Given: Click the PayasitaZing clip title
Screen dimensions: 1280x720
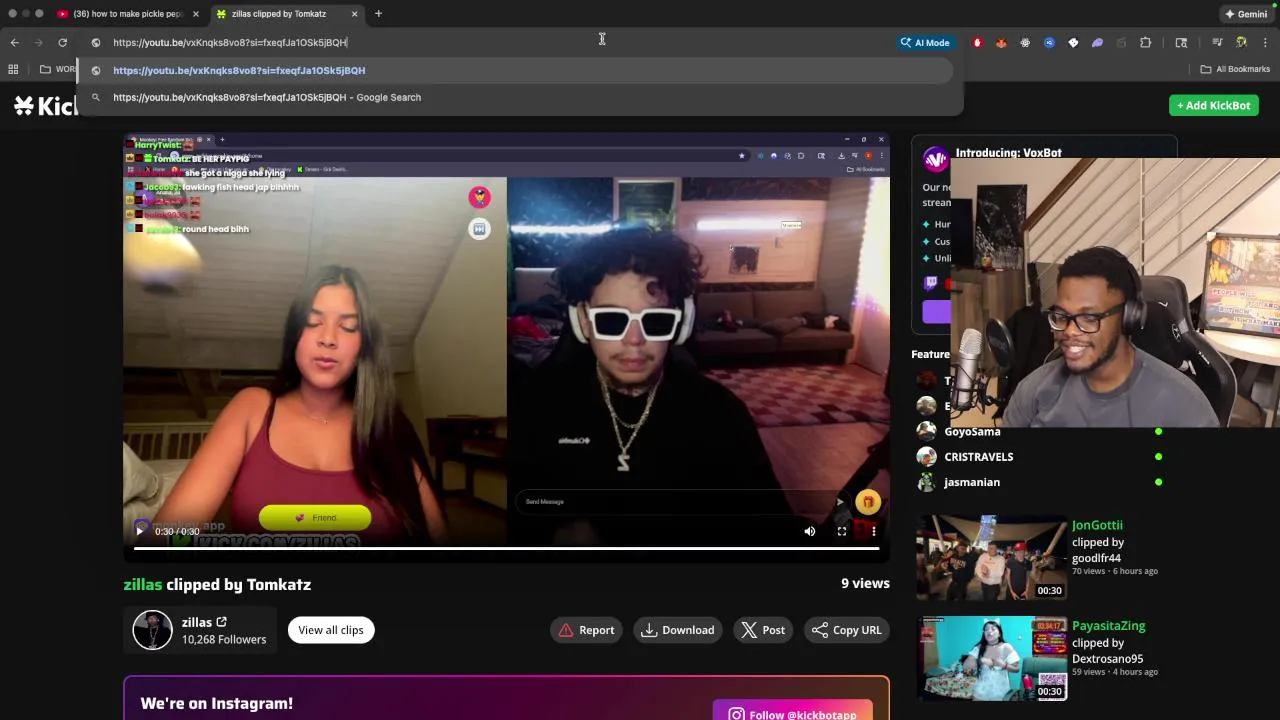Looking at the screenshot, I should [x=1108, y=626].
